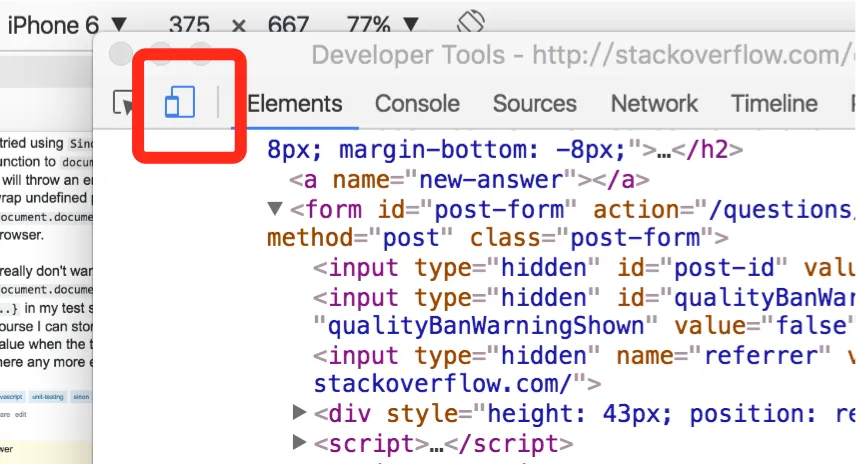Toggle the device toolbar icon

tap(180, 102)
